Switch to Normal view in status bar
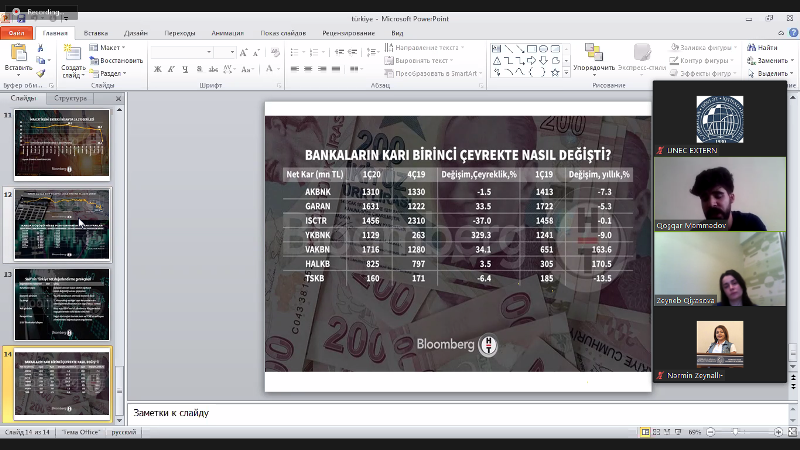The height and width of the screenshot is (450, 800). (645, 432)
